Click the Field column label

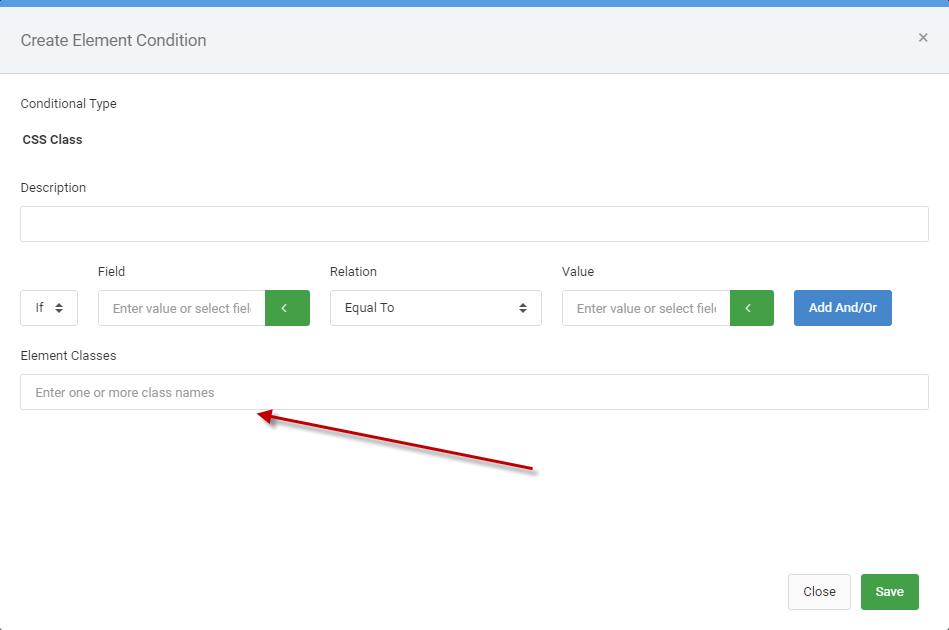coord(111,272)
